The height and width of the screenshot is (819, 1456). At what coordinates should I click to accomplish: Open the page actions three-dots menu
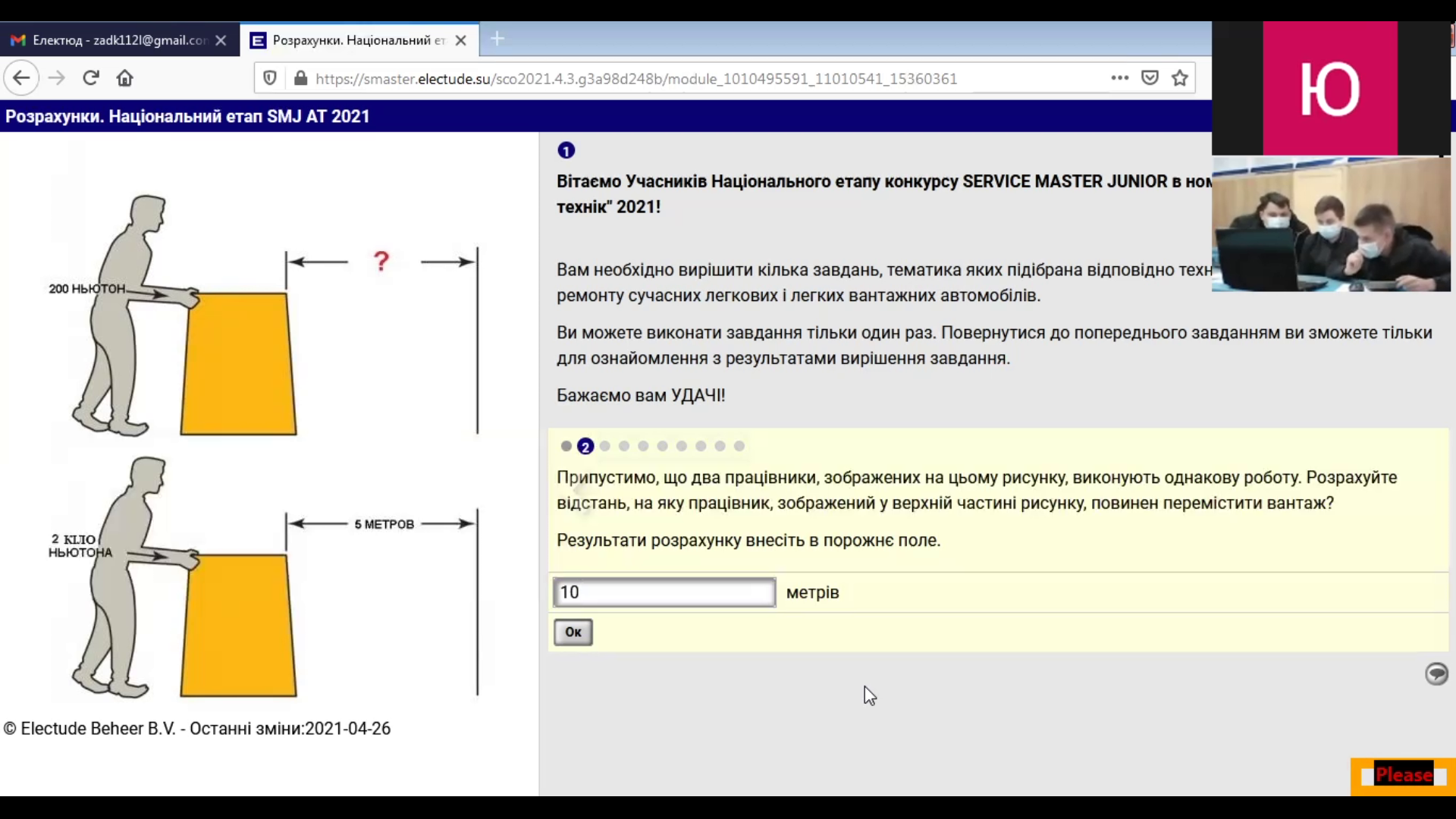pos(1119,78)
